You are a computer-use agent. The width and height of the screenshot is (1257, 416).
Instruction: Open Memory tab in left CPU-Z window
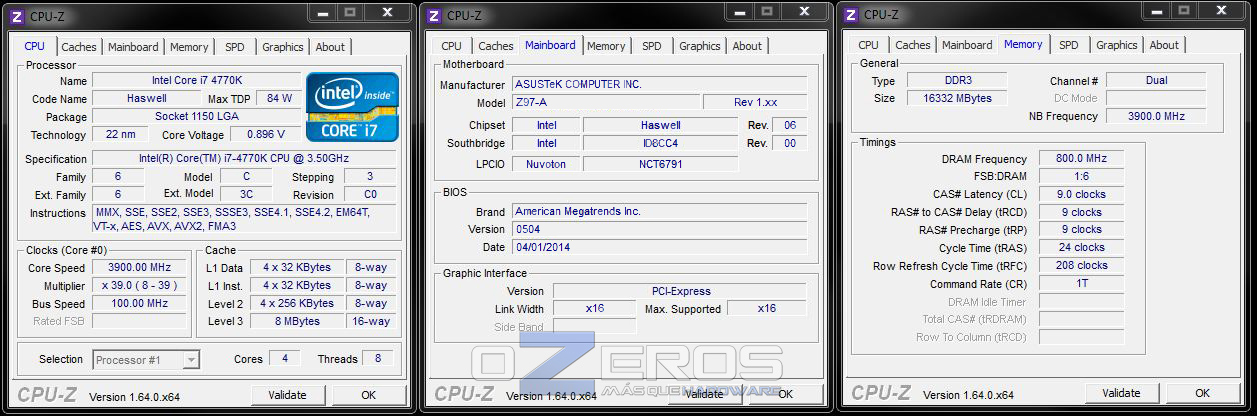189,47
